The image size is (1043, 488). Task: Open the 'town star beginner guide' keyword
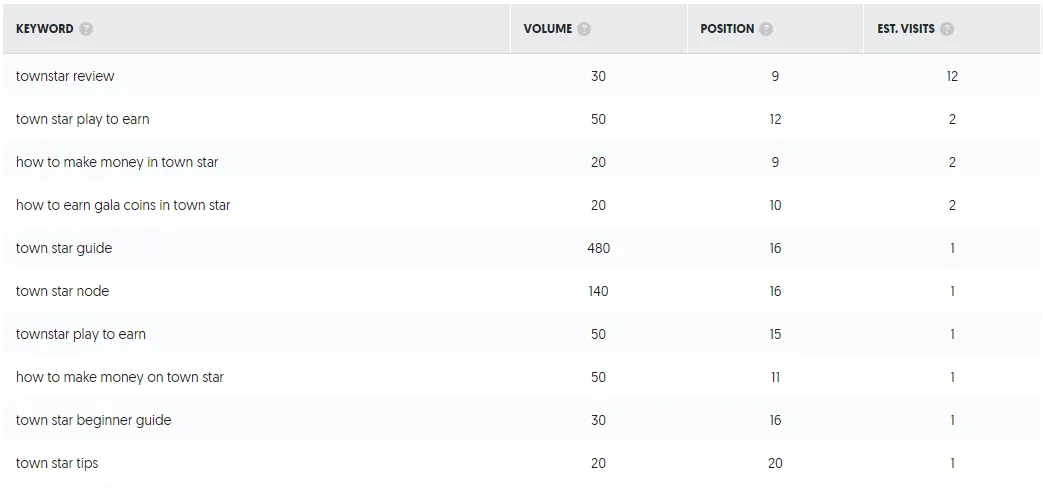click(x=94, y=420)
